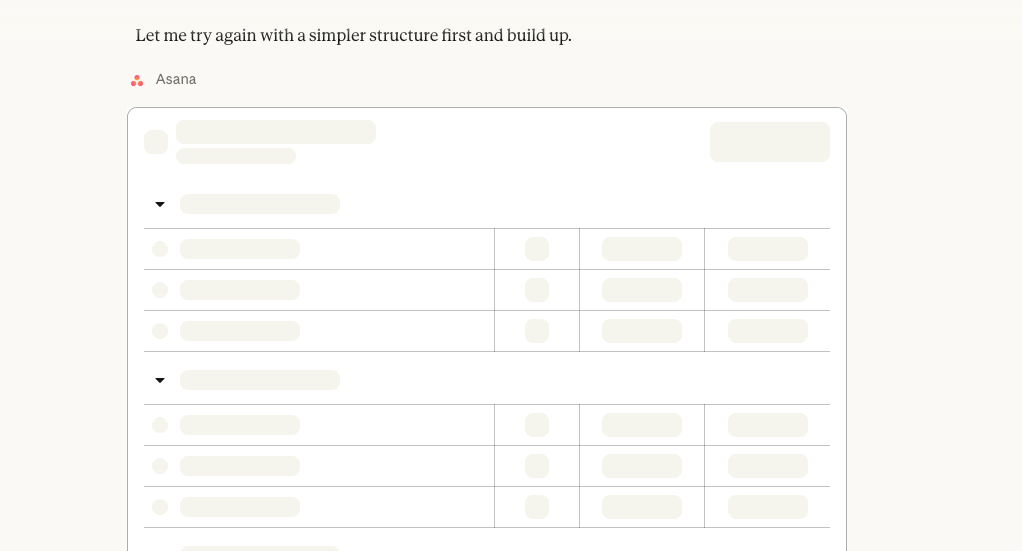
Task: Toggle second task's completion circle in first section
Action: click(160, 290)
